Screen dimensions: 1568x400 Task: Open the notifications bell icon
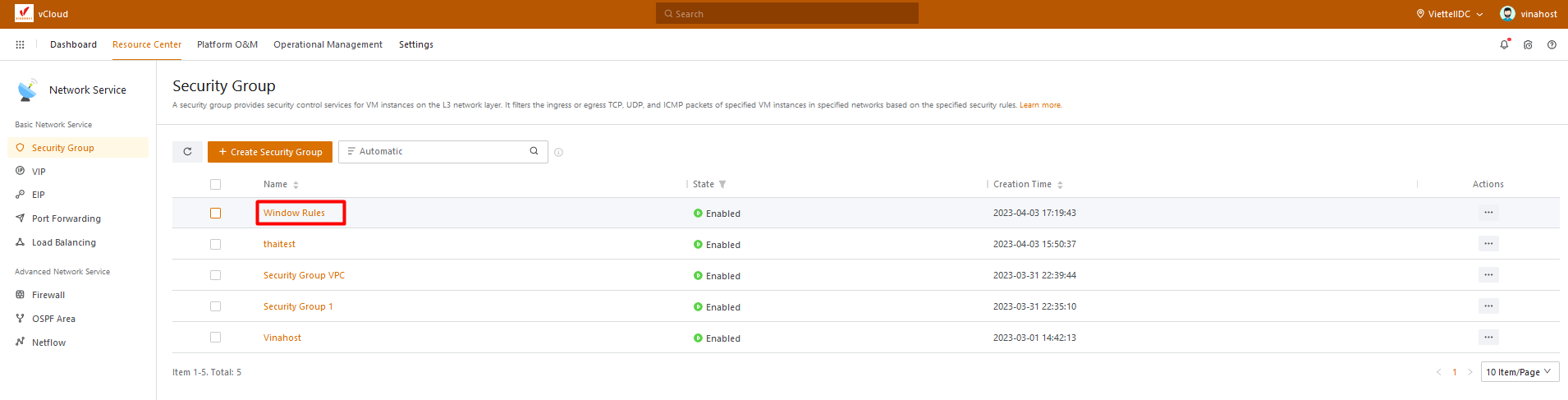click(1504, 45)
